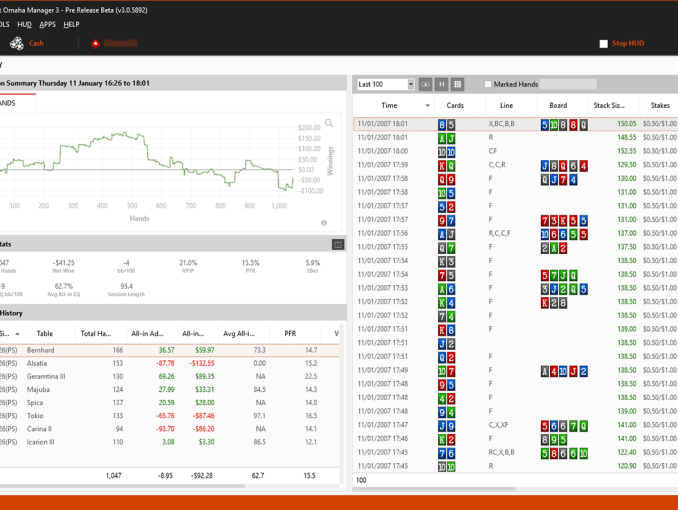Viewport: 678px width, 510px height.
Task: Click the graph info icon
Action: pyautogui.click(x=324, y=223)
